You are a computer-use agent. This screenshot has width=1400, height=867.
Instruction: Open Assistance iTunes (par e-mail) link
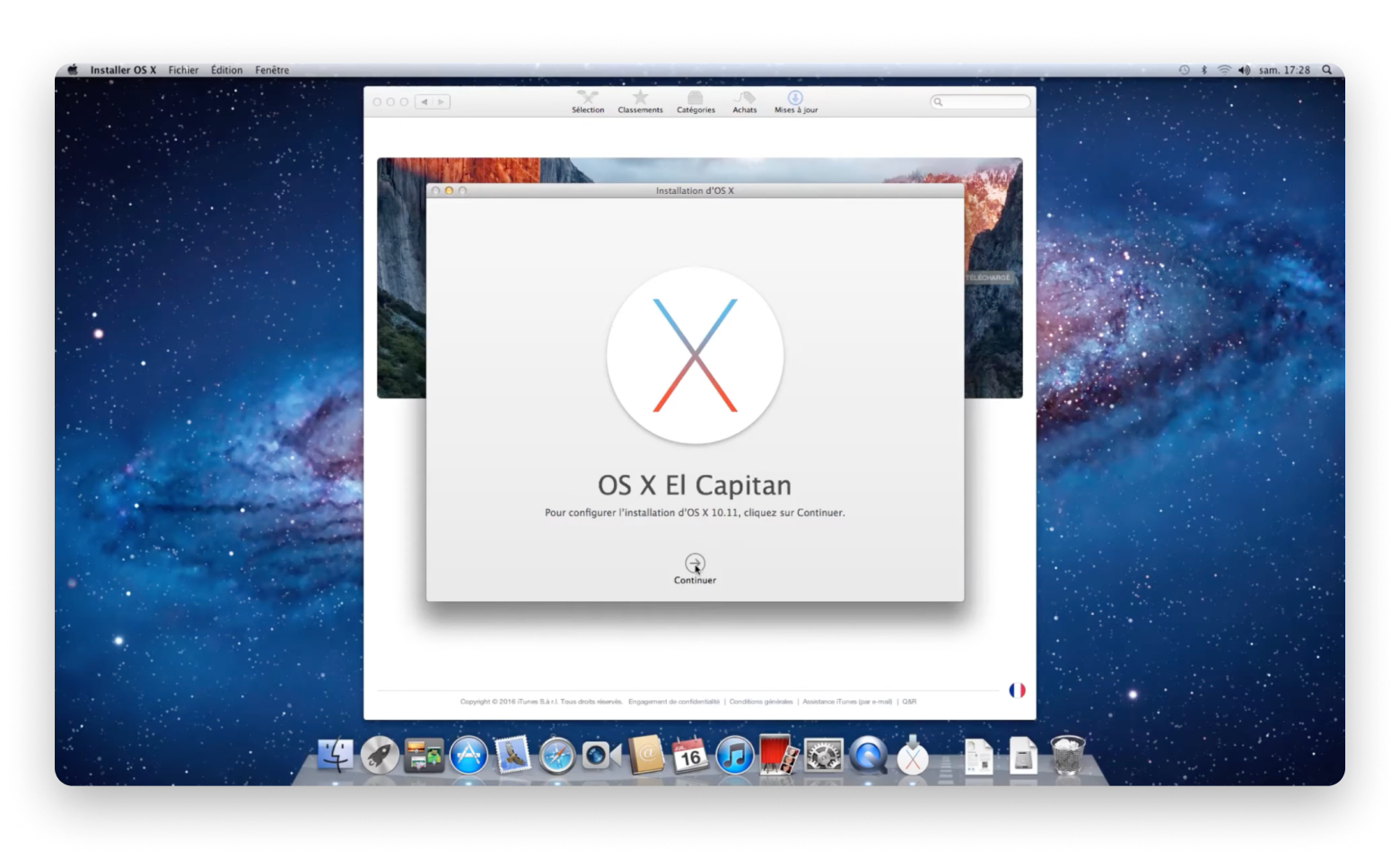point(847,702)
